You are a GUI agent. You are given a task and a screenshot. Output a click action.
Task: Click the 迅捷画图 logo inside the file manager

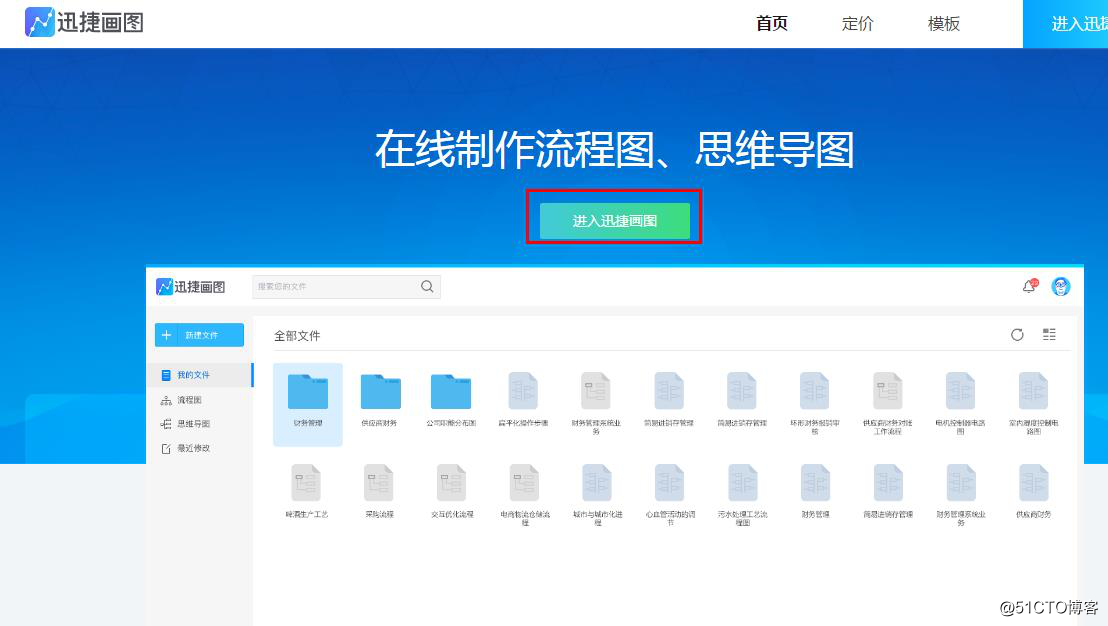point(191,286)
